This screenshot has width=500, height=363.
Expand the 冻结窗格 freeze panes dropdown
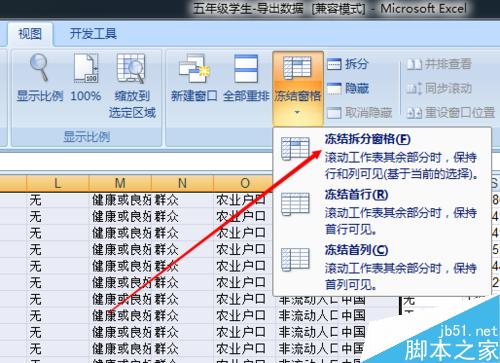pyautogui.click(x=298, y=88)
